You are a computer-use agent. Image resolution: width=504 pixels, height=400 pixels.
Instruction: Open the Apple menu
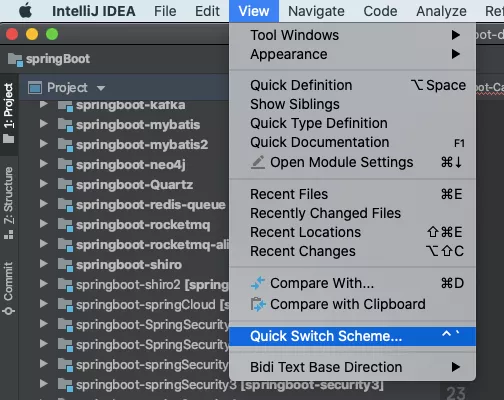(26, 11)
